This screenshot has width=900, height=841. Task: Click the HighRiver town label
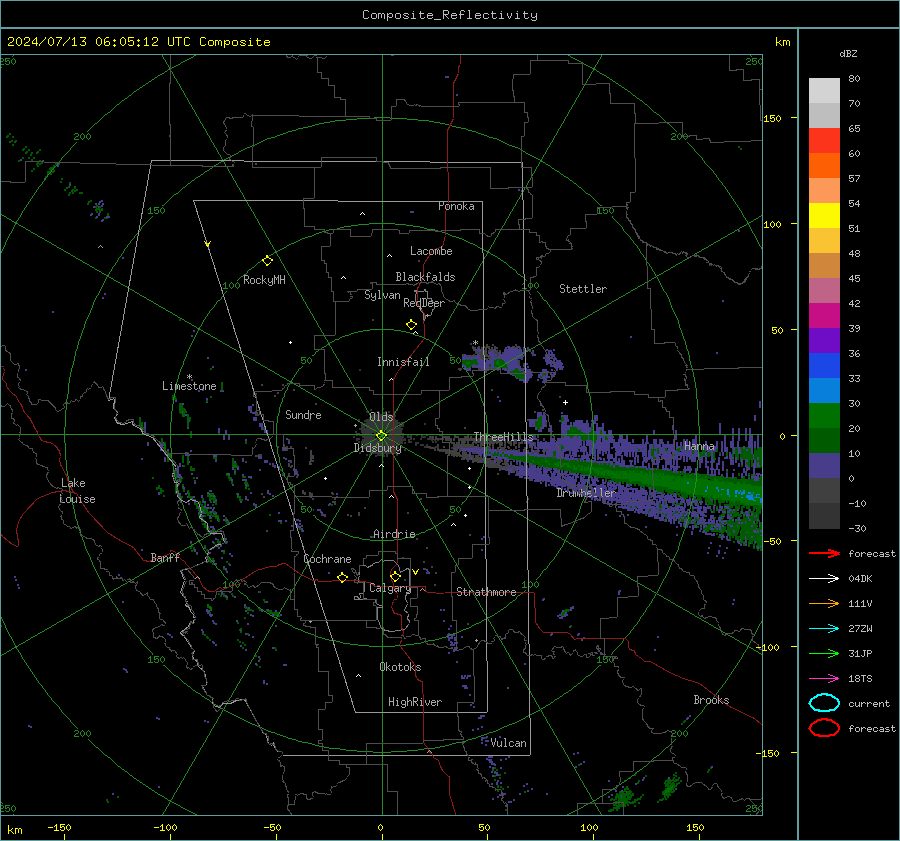pyautogui.click(x=415, y=702)
